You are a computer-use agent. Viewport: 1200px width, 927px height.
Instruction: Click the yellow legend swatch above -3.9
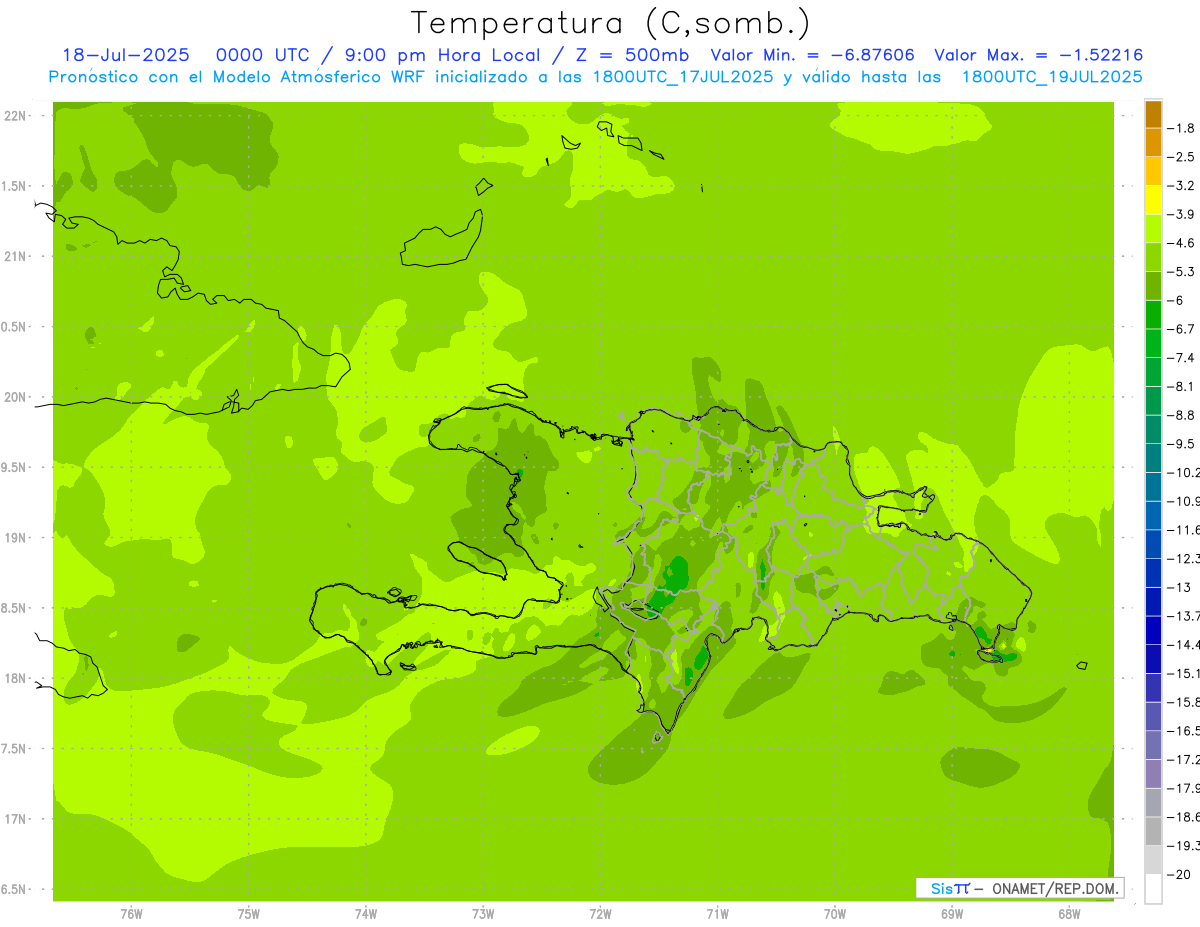[1153, 200]
